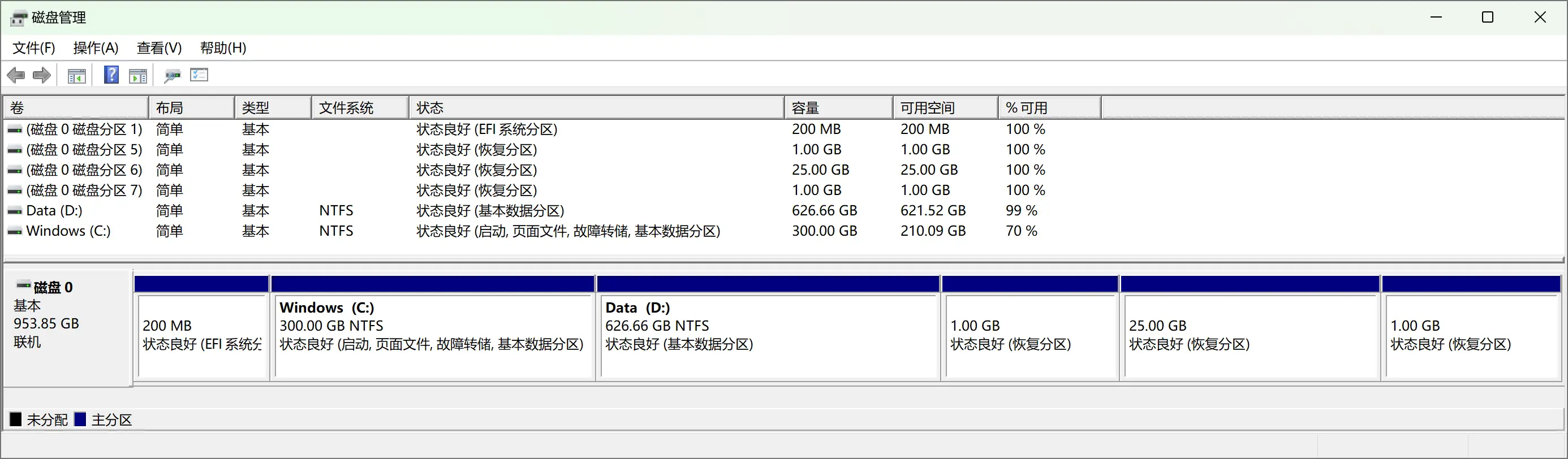Click the 210.09 GB free space cell
The height and width of the screenshot is (459, 1568).
point(933,231)
